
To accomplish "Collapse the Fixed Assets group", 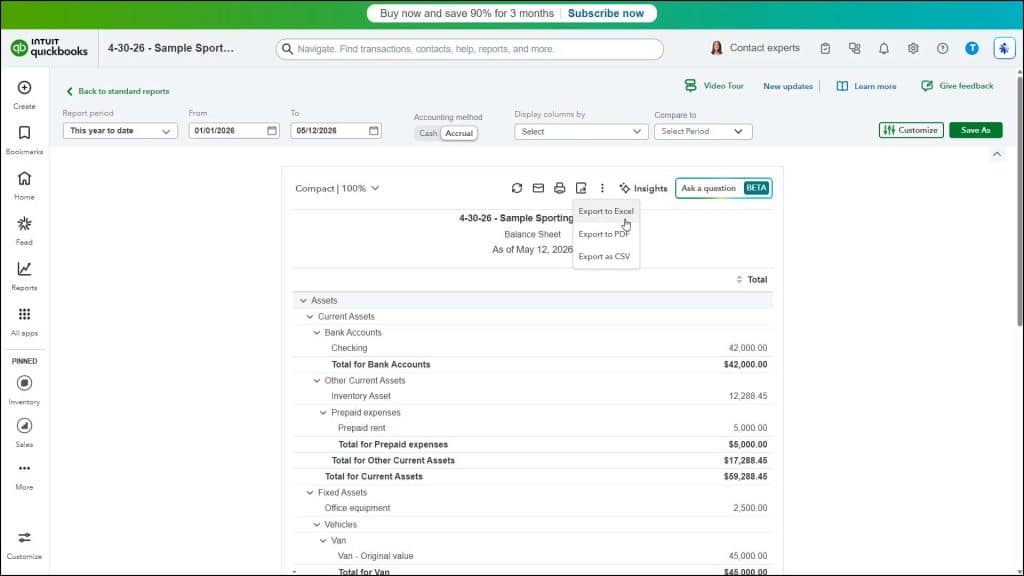I will (x=310, y=492).
